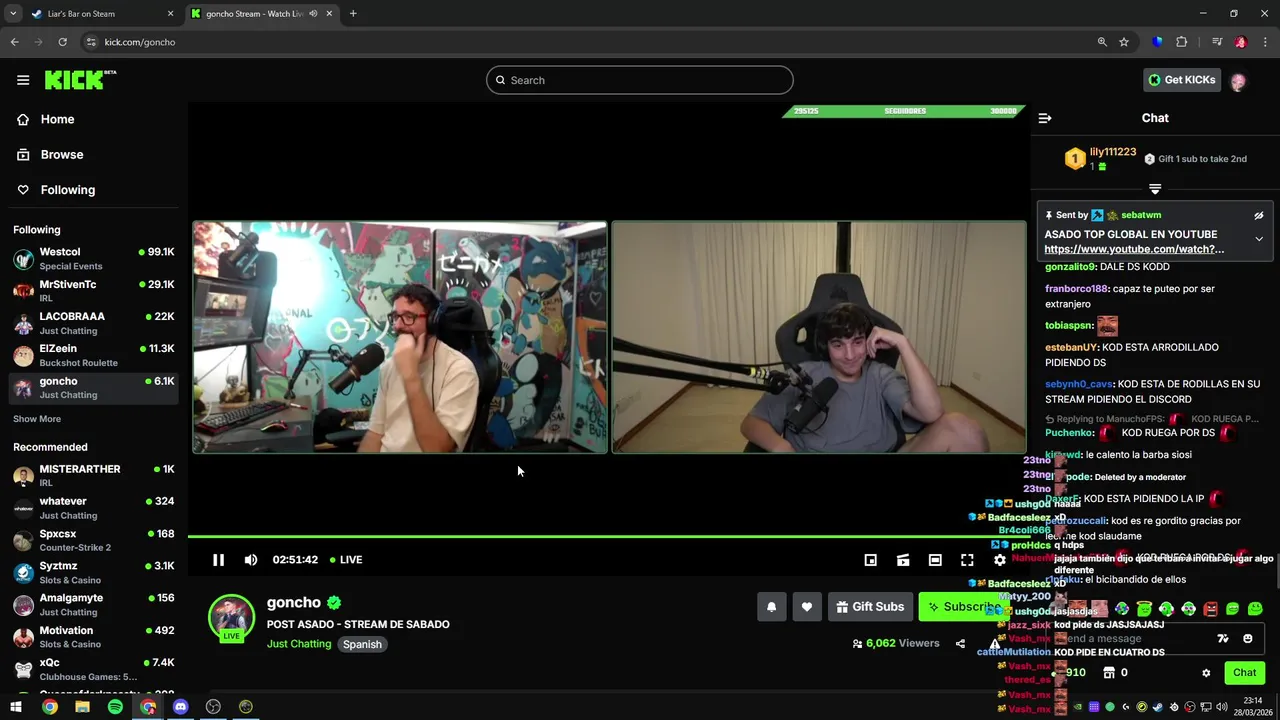The image size is (1280, 720).
Task: Click the heart follow button
Action: [x=807, y=607]
